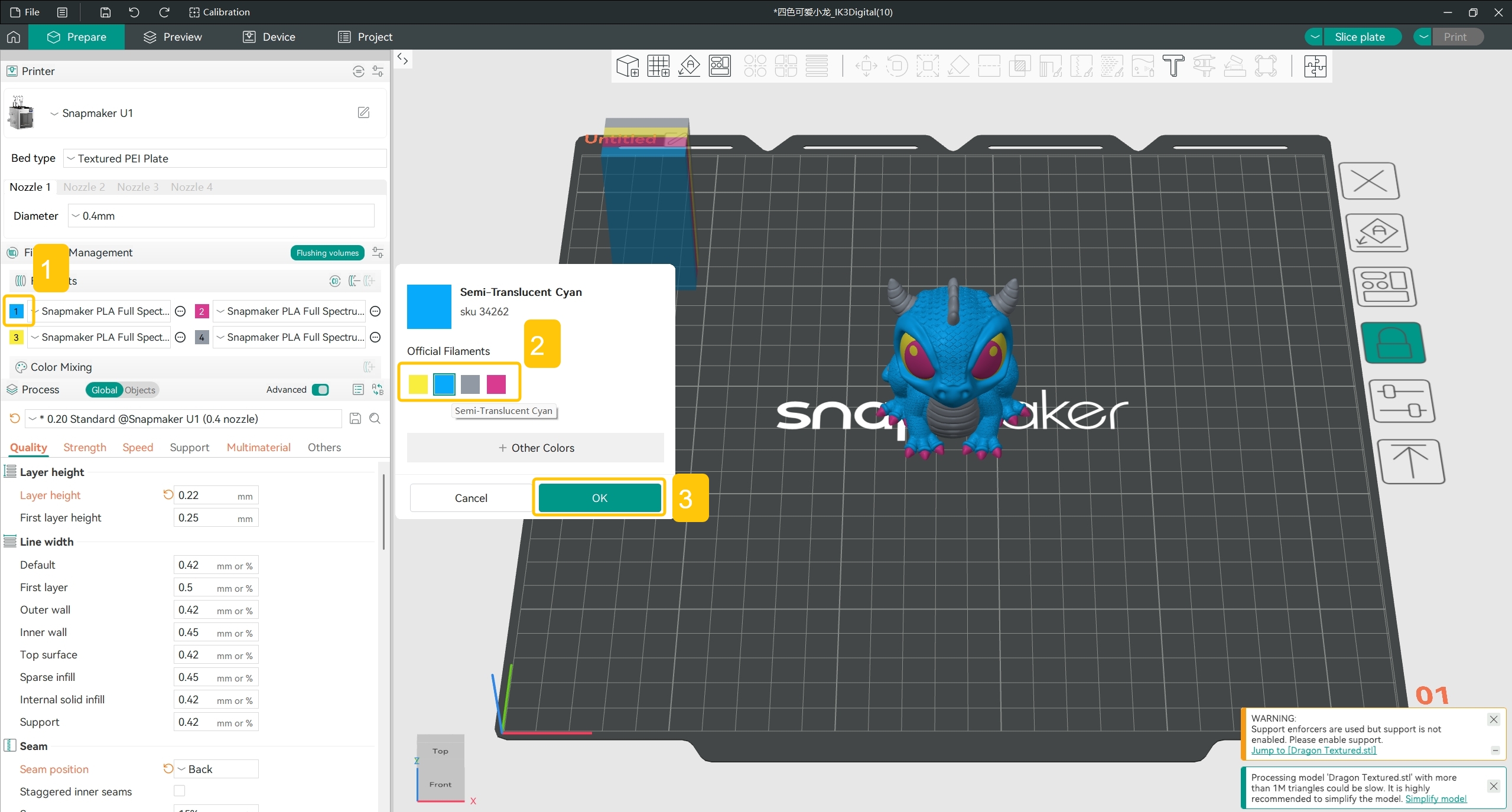Click the Flushing volumes button
Screen dimensions: 1512x812
327,253
